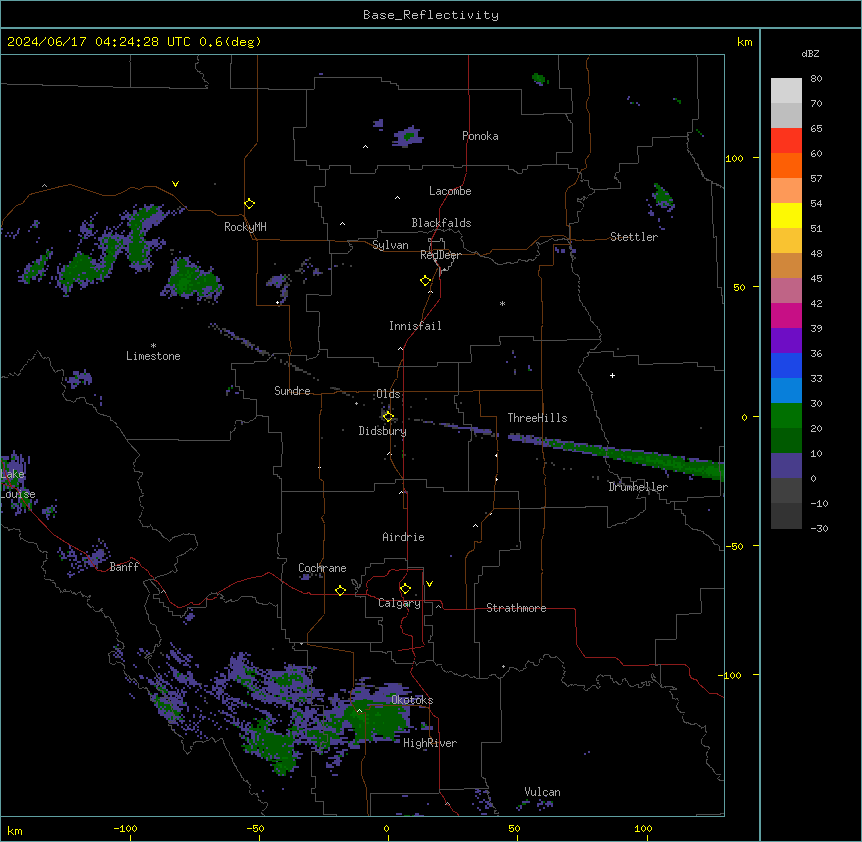This screenshot has width=862, height=842.
Task: Click the RockyMH label
Action: [245, 227]
